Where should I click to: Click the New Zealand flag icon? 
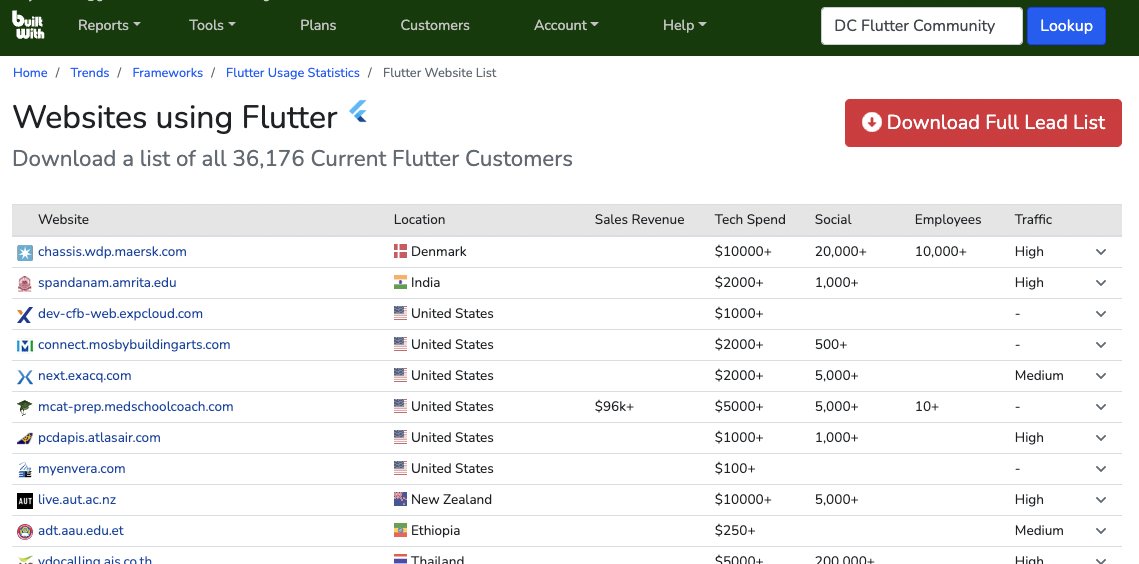click(x=400, y=499)
